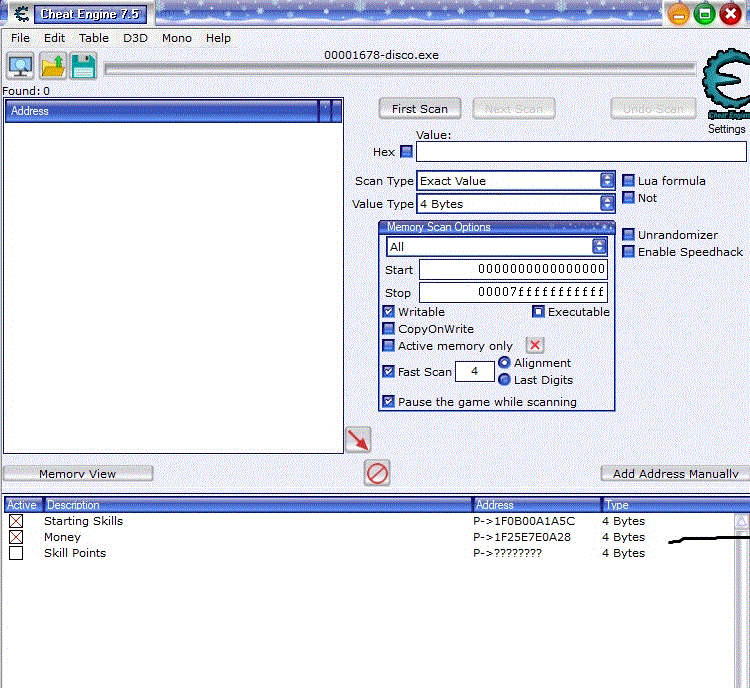Enable the Unrandomizer option

click(x=628, y=234)
